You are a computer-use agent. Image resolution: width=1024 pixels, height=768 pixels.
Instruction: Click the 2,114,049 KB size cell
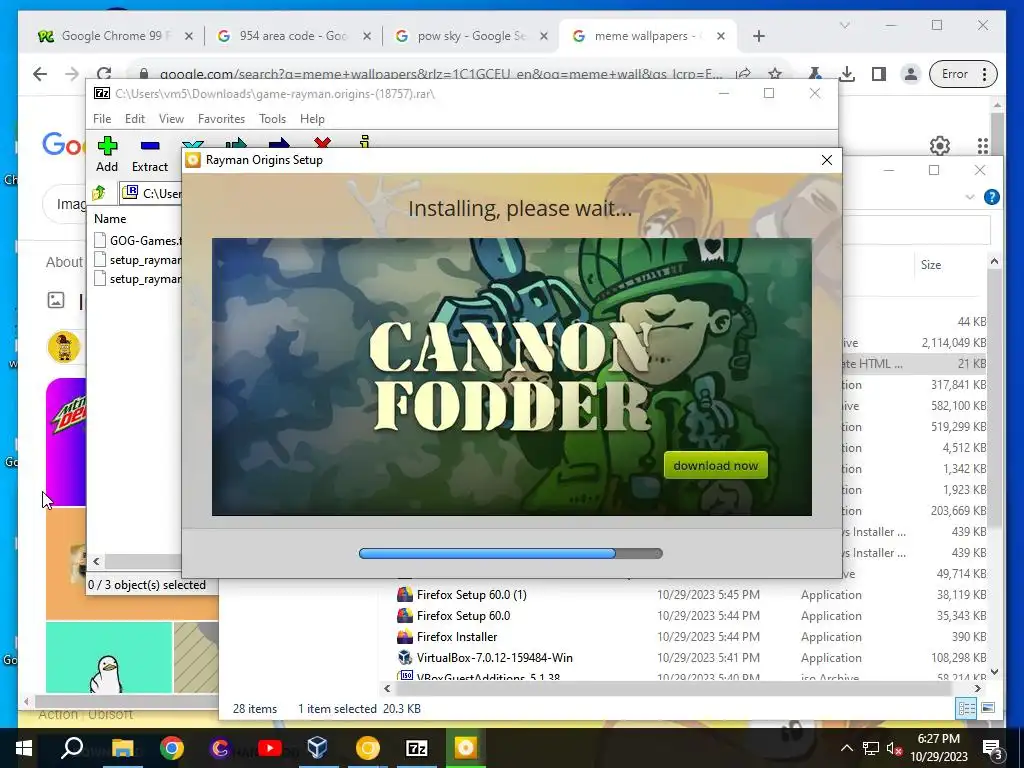coord(953,342)
